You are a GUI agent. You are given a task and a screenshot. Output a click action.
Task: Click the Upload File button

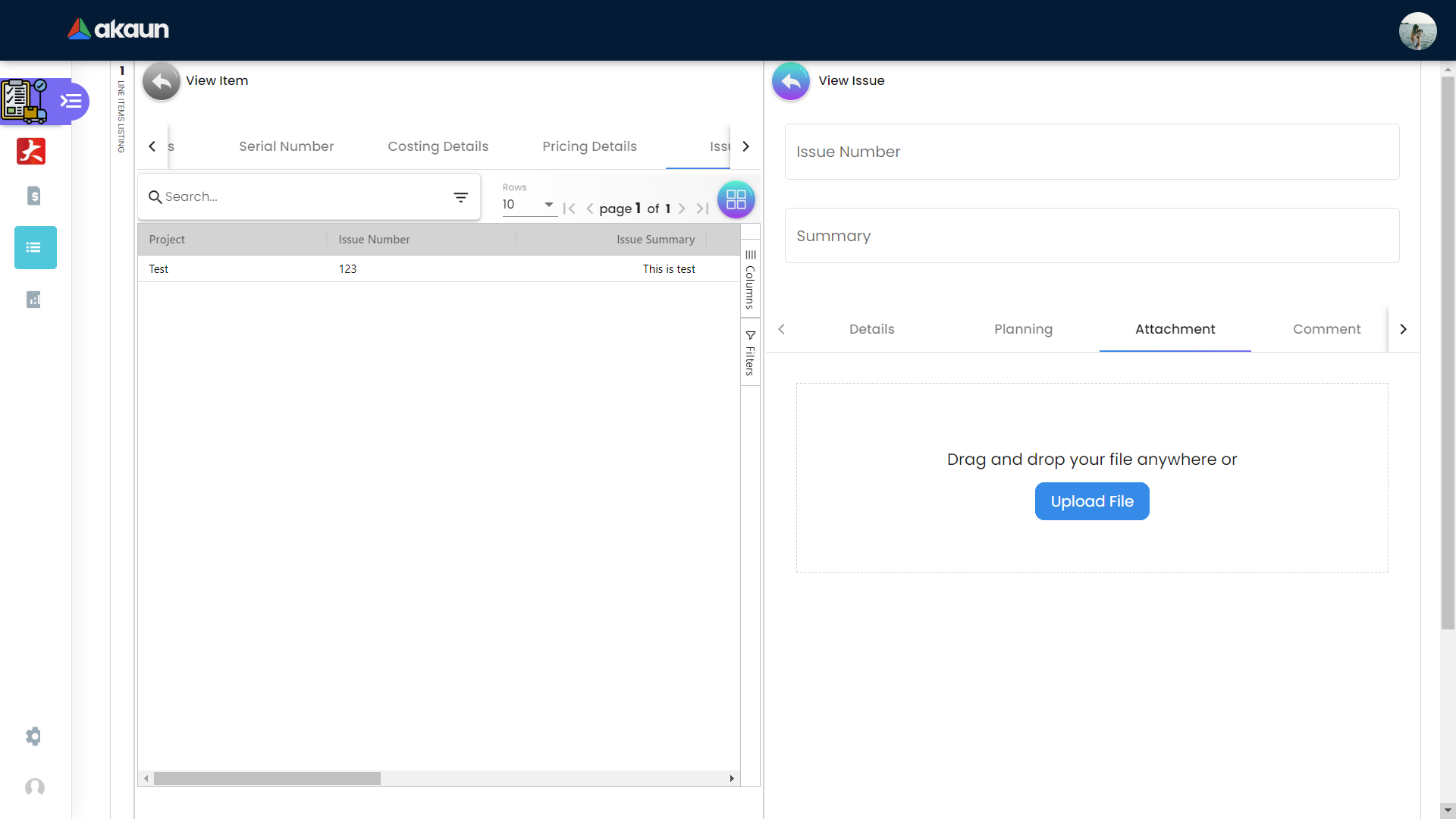click(1091, 501)
